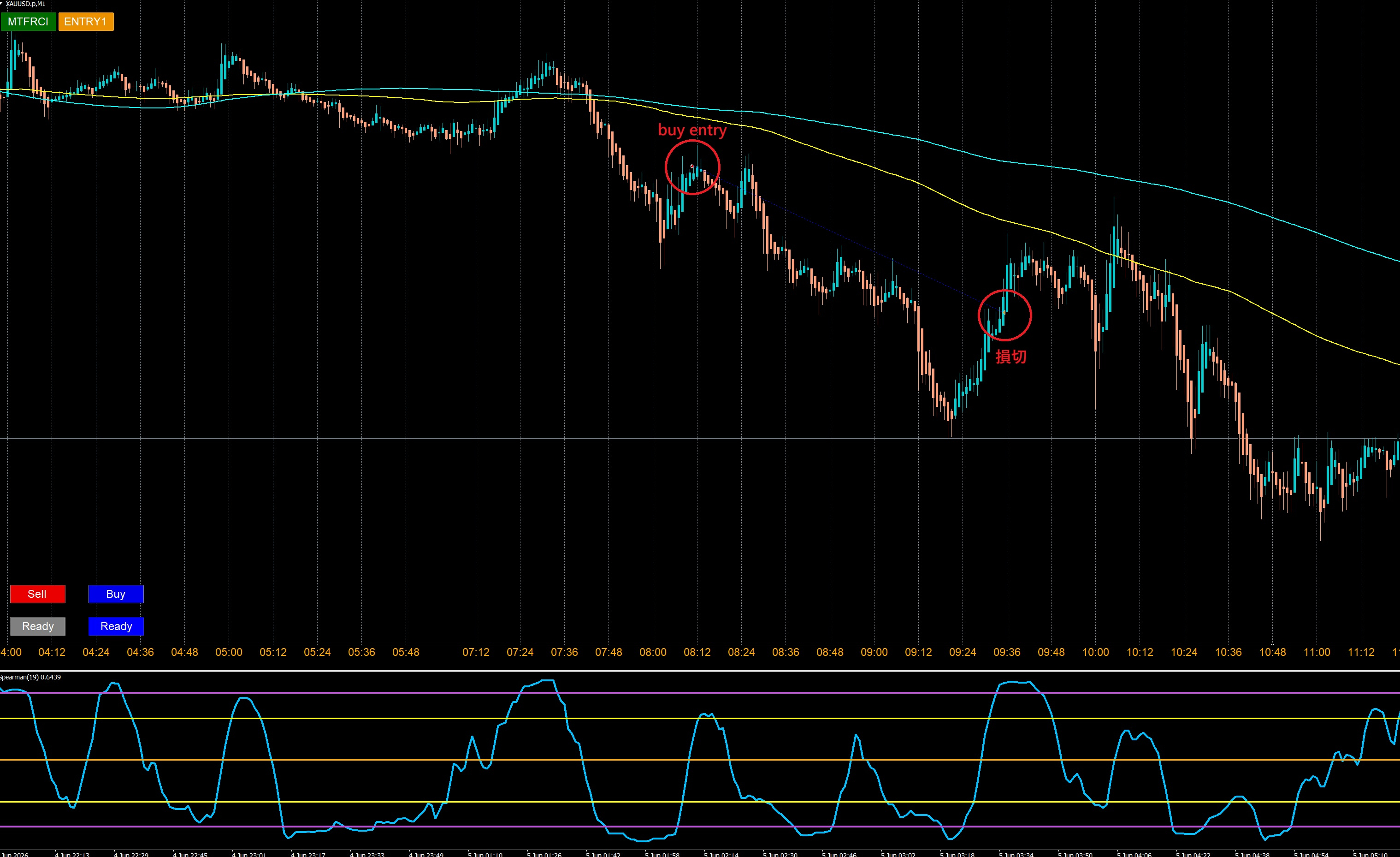The image size is (1400, 857).
Task: Click the 05:12 time axis label
Action: [x=273, y=652]
